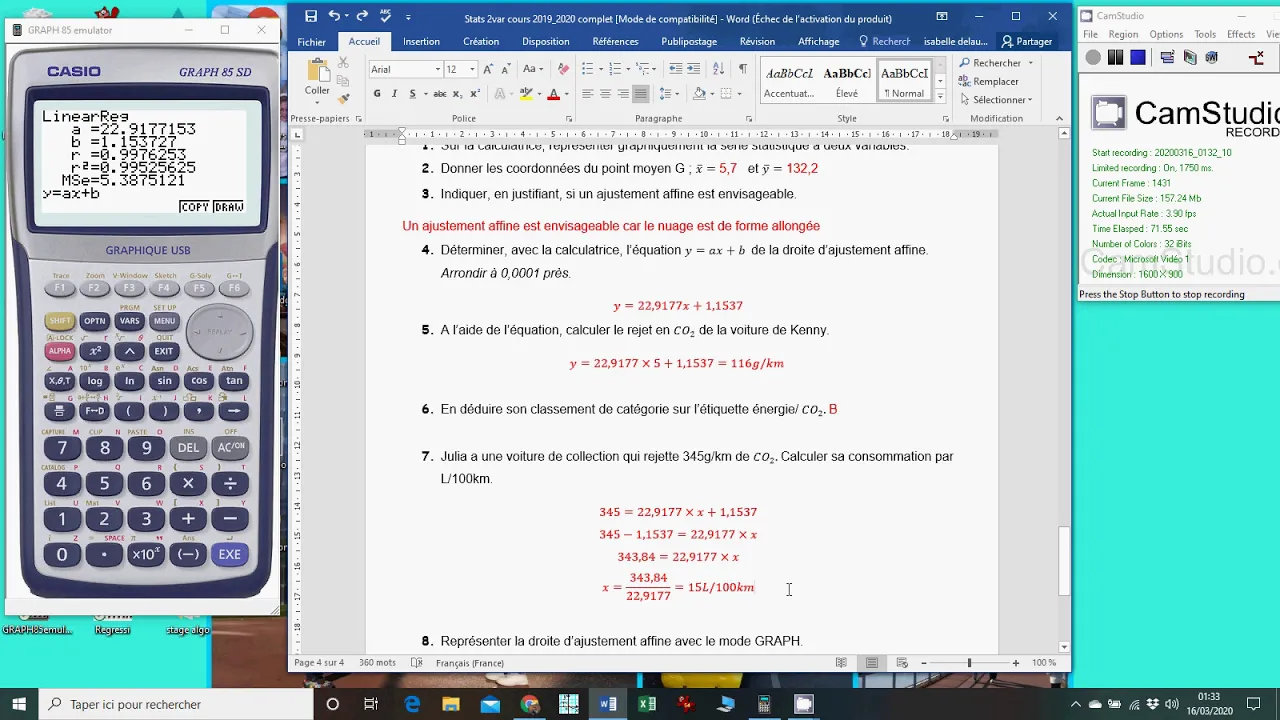Screen dimensions: 1280x720
Task: Toggle subscript formatting
Action: [457, 94]
